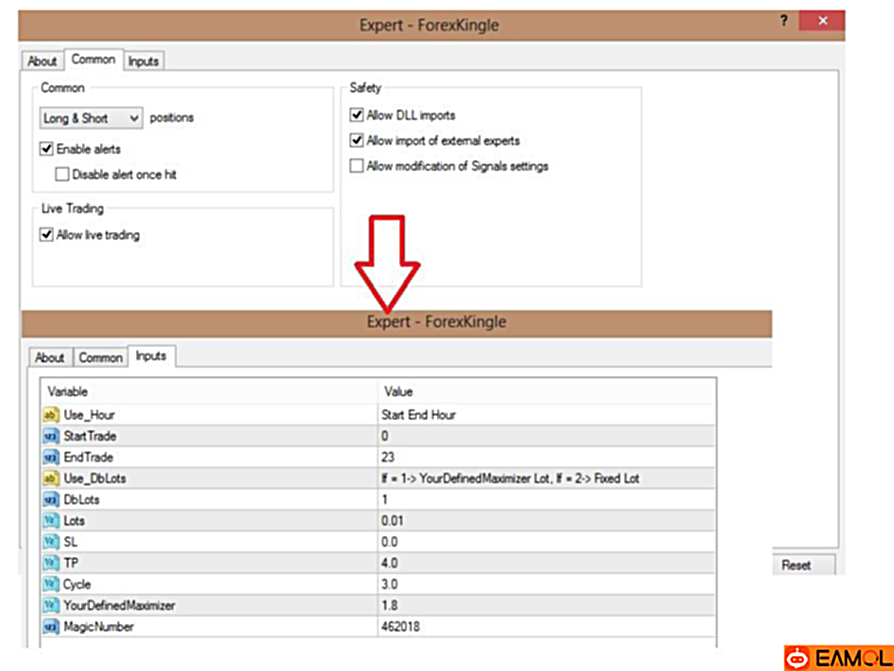Select the 'Cycle' variable name
Image resolution: width=894 pixels, height=671 pixels.
[x=77, y=584]
